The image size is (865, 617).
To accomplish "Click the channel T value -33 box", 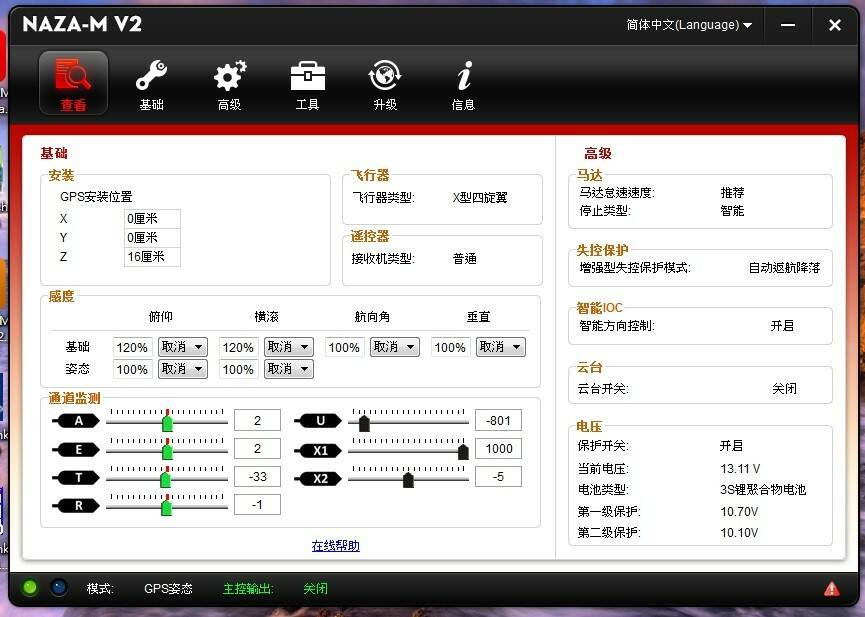I will point(257,477).
